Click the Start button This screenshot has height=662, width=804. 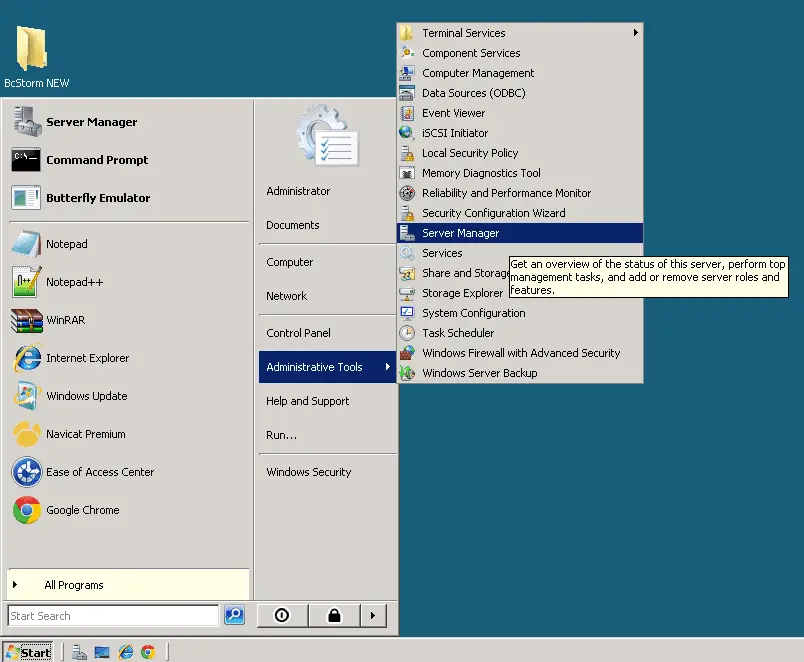click(28, 652)
